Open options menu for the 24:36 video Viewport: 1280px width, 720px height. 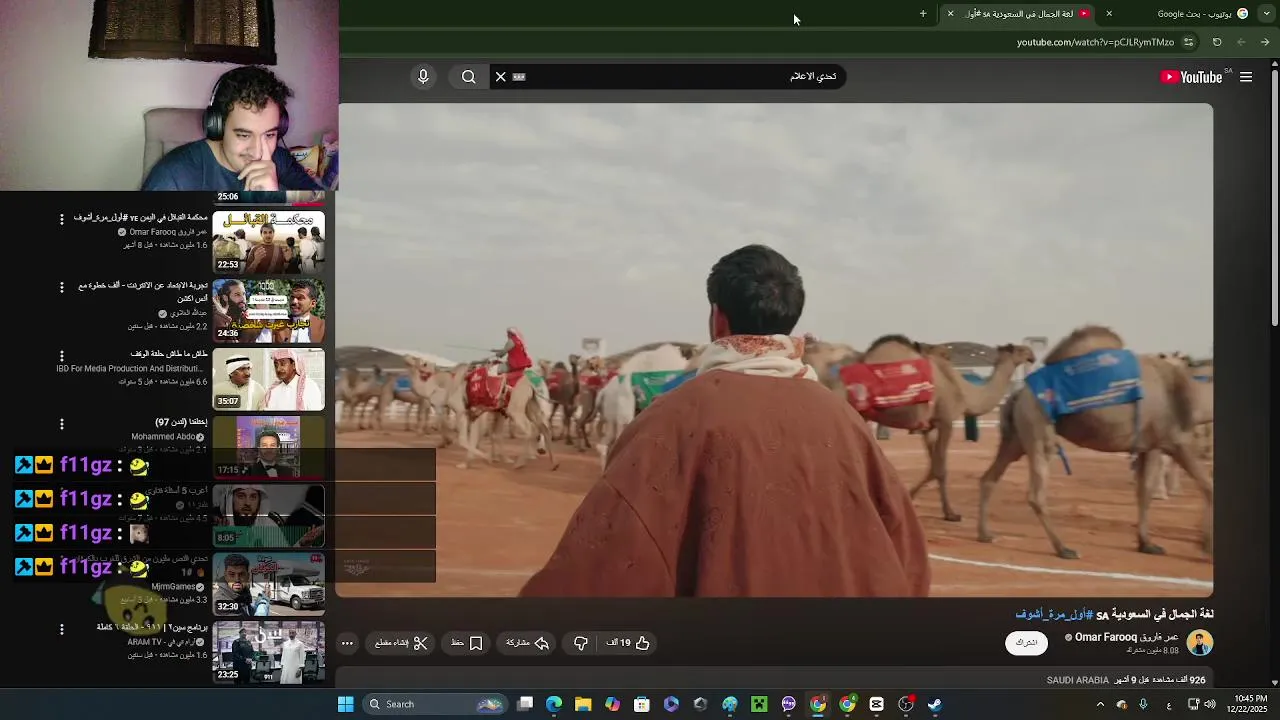(x=61, y=287)
